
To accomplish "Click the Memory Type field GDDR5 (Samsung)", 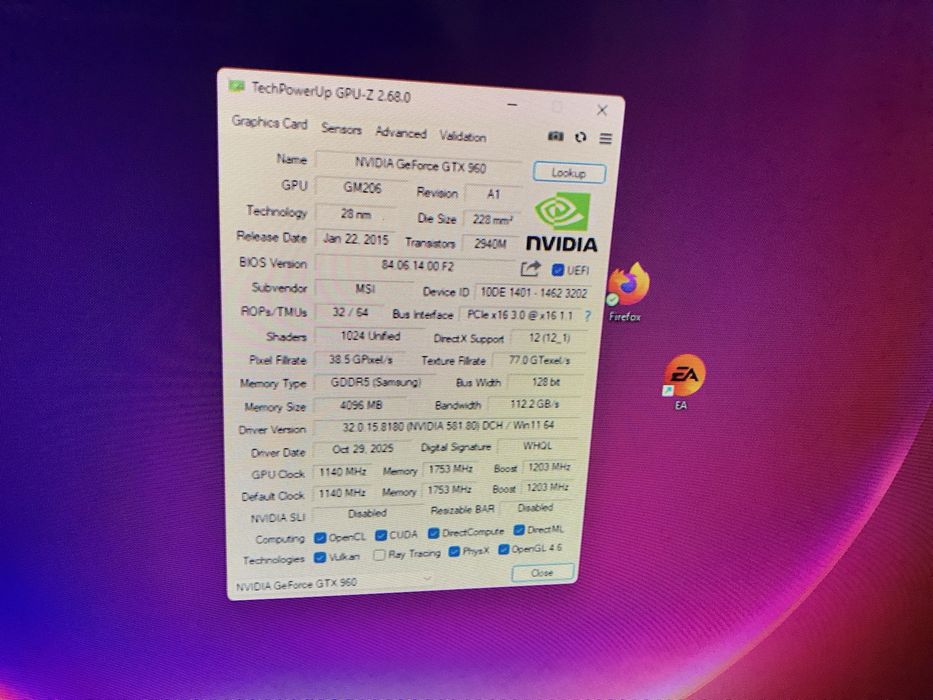I will [375, 382].
